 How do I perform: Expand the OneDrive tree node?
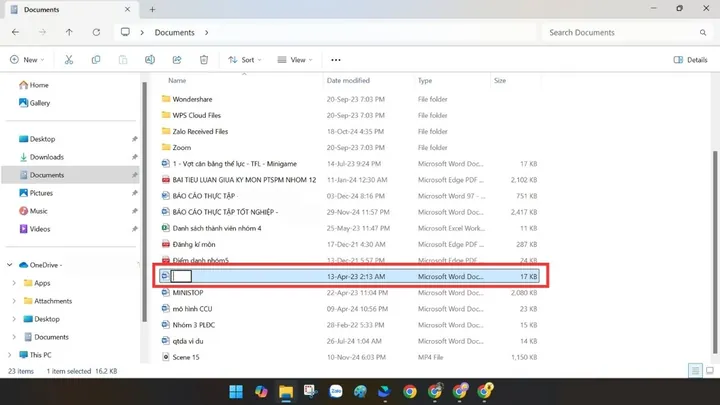[10, 265]
